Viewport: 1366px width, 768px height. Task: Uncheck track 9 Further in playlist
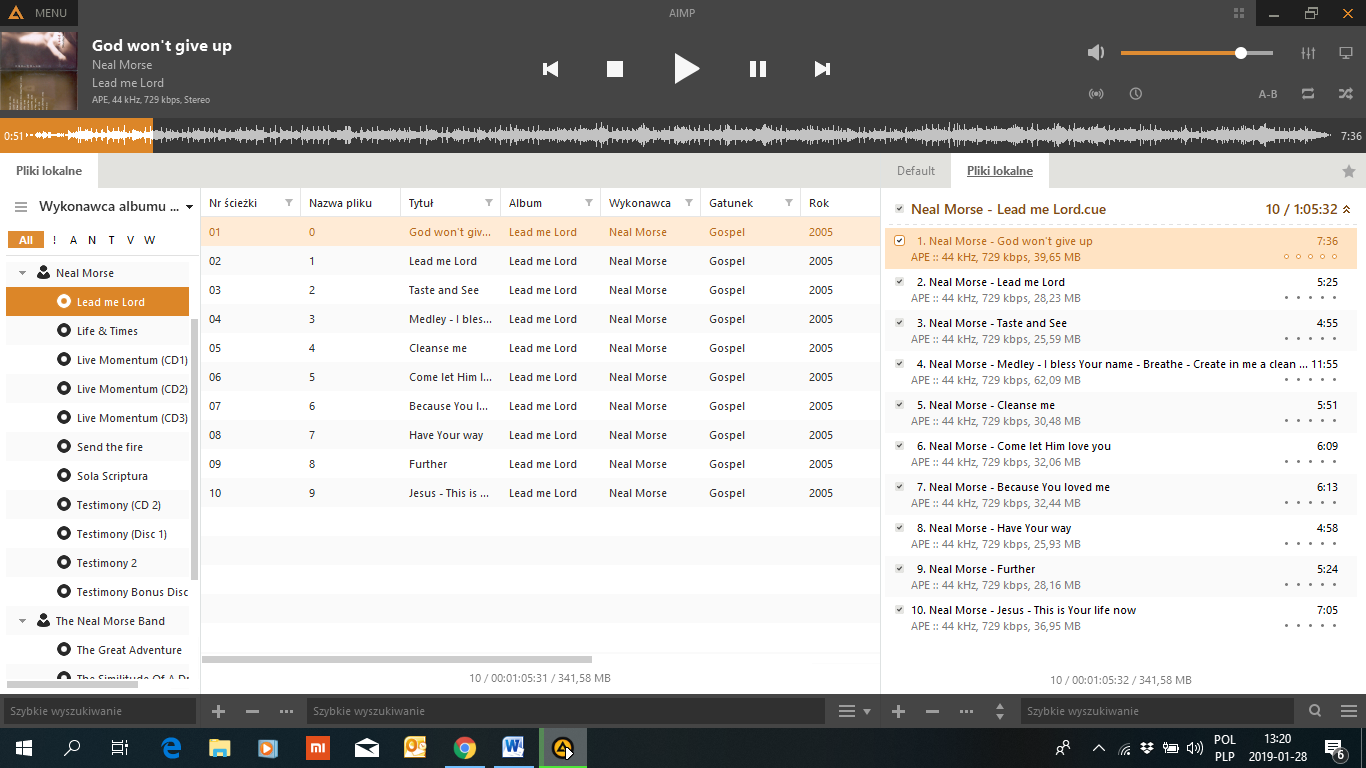899,569
